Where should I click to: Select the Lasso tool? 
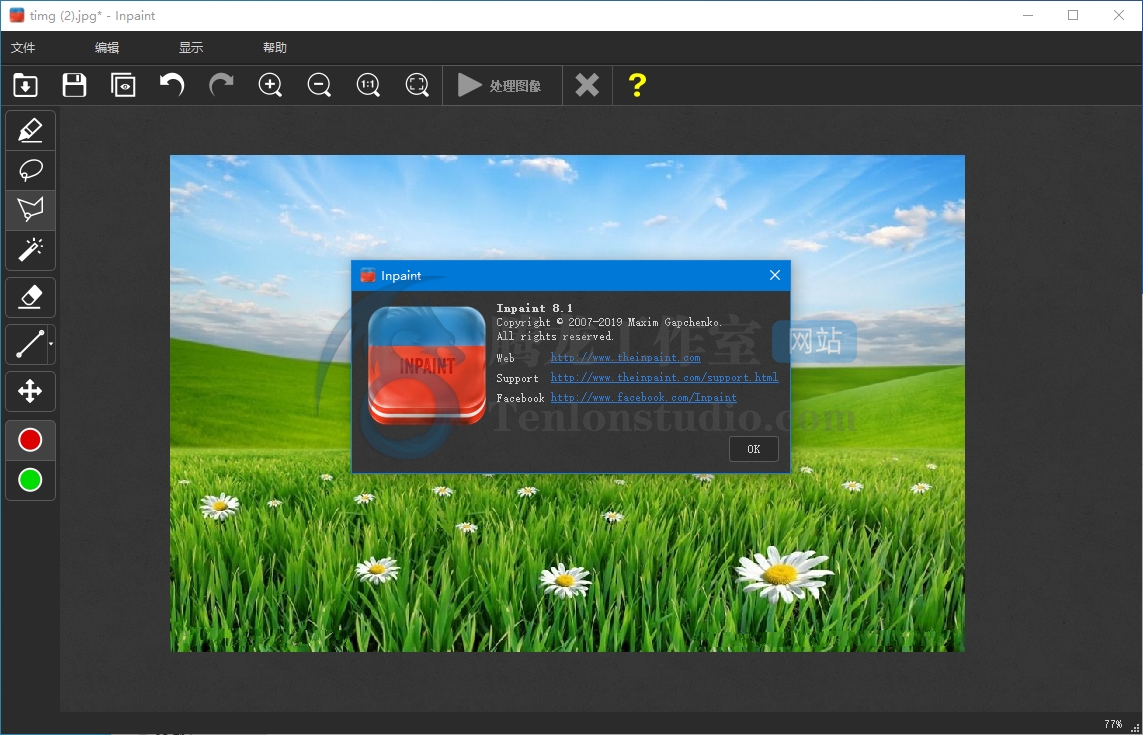(x=30, y=171)
